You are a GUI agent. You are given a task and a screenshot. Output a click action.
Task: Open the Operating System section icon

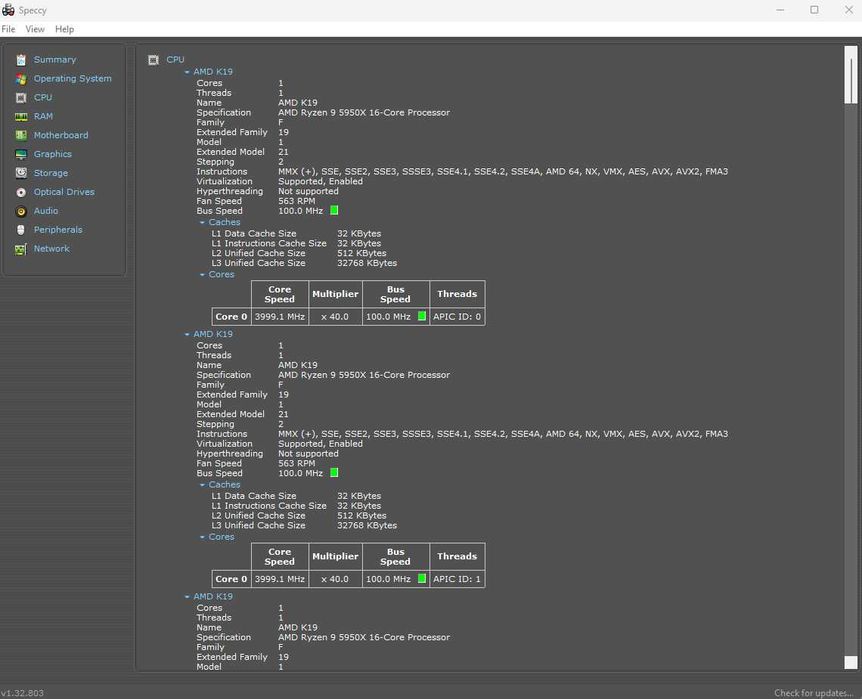(21, 79)
